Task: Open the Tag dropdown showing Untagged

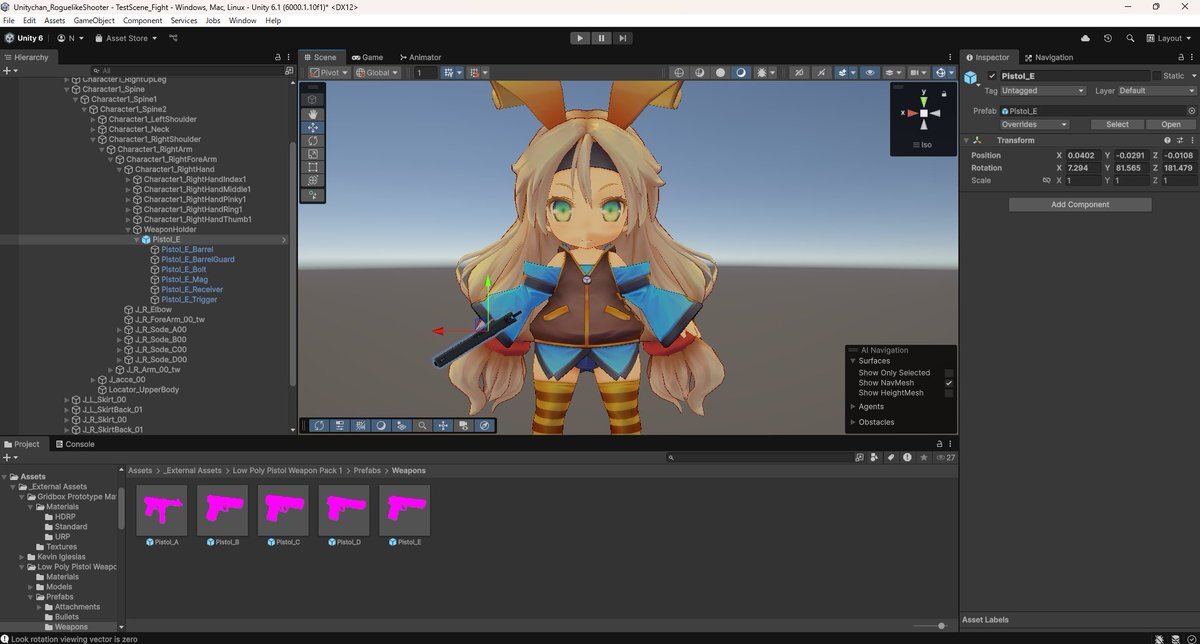Action: tap(1043, 91)
